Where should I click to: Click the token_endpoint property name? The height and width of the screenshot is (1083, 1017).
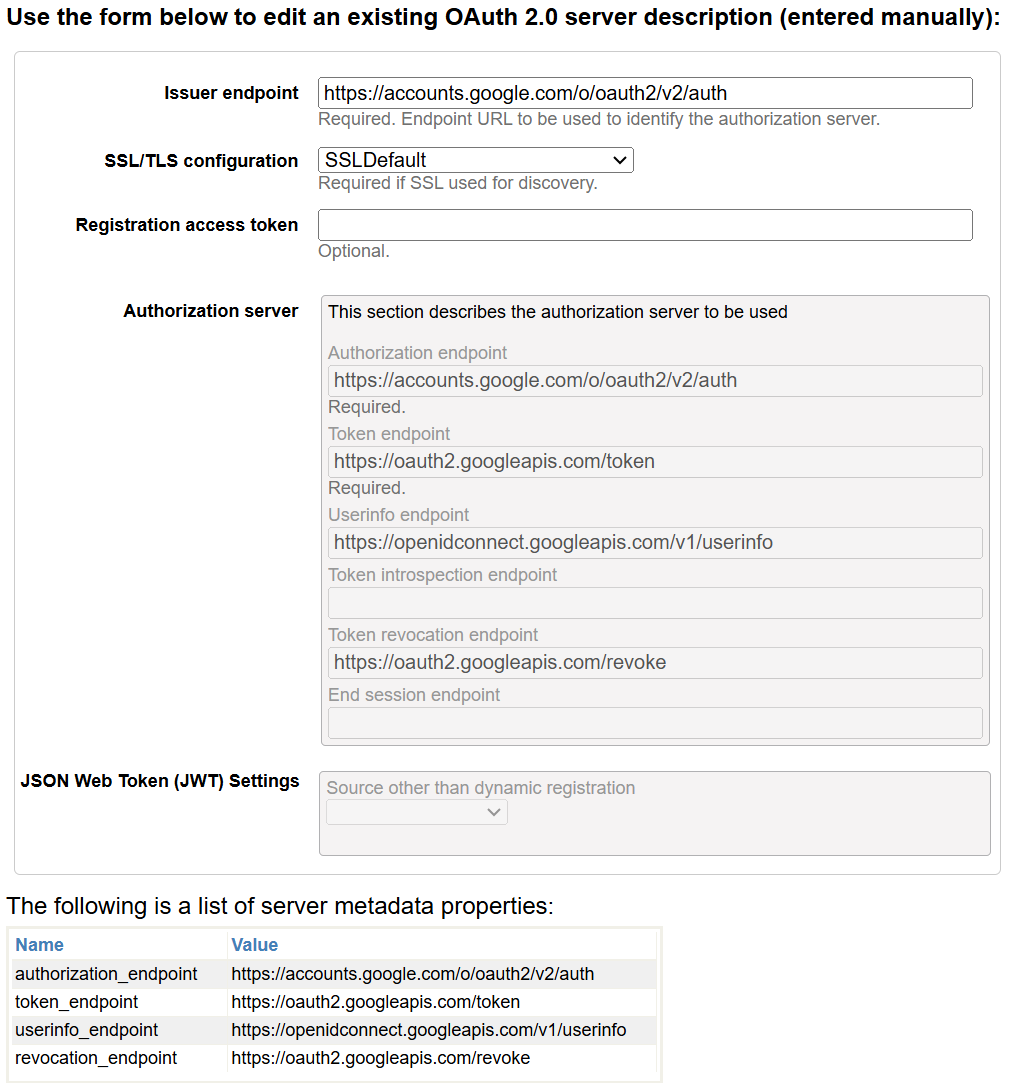77,1002
